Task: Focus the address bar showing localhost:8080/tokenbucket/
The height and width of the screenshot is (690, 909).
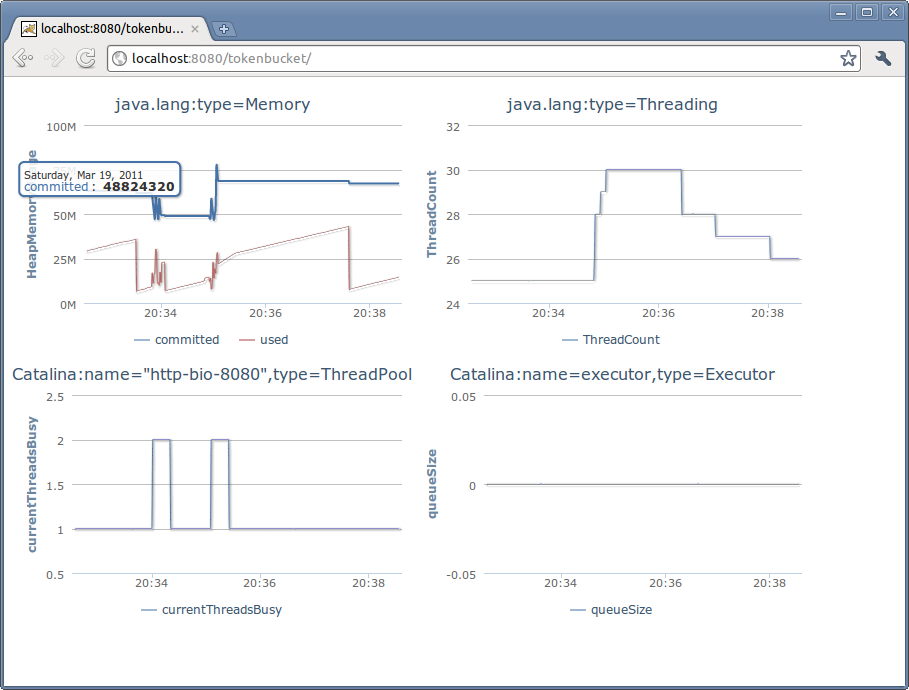Action: [483, 59]
